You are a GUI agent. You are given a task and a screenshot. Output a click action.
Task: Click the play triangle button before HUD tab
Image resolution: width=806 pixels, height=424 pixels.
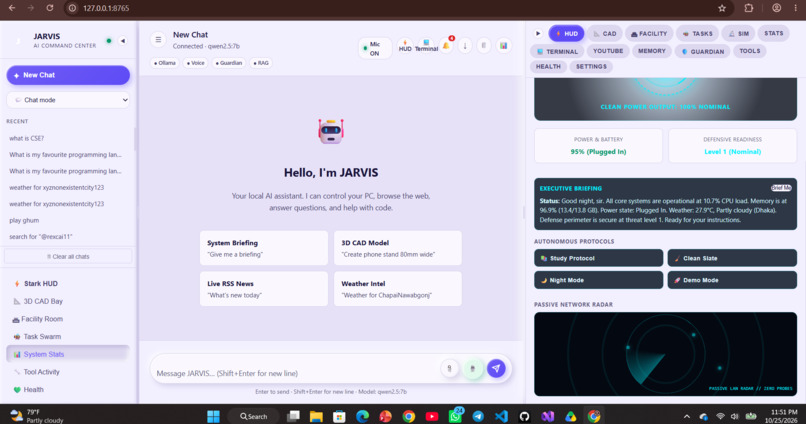pos(538,33)
